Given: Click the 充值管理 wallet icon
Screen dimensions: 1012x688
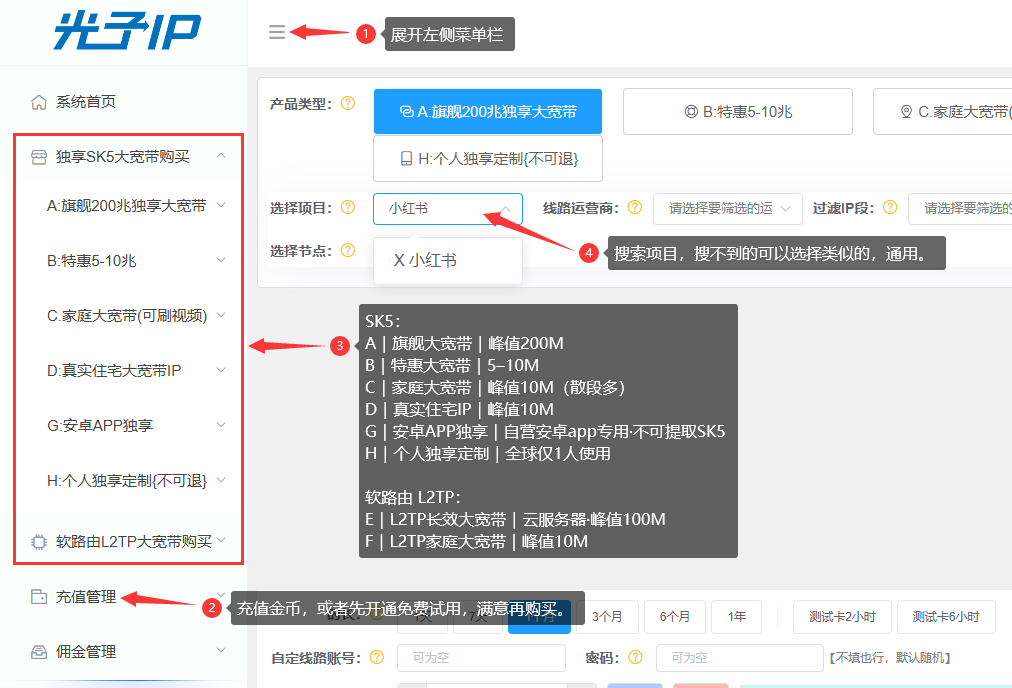Looking at the screenshot, I should point(39,597).
